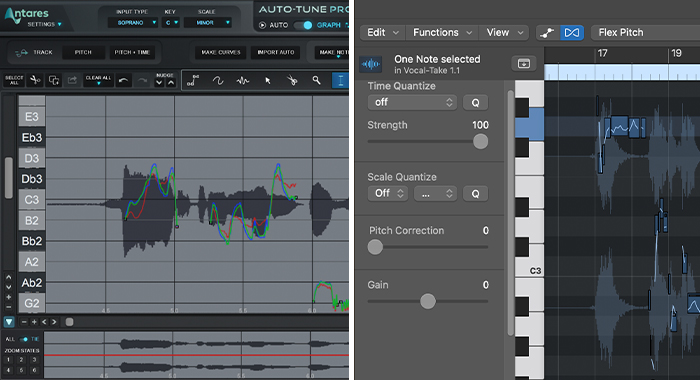Click the Make Curves button
Screen dimensions: 700x380
click(x=221, y=53)
